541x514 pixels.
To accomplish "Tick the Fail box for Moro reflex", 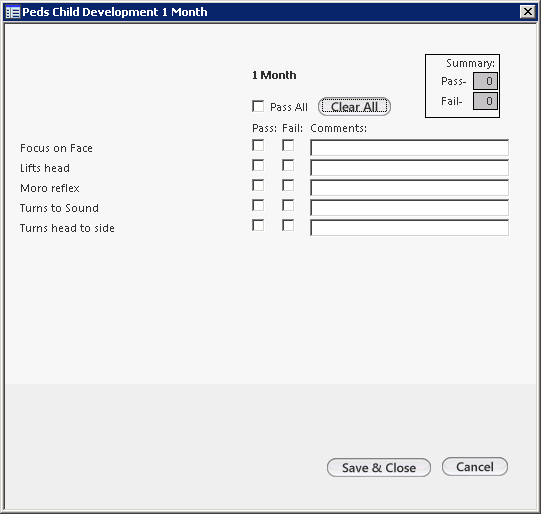I will (x=288, y=185).
